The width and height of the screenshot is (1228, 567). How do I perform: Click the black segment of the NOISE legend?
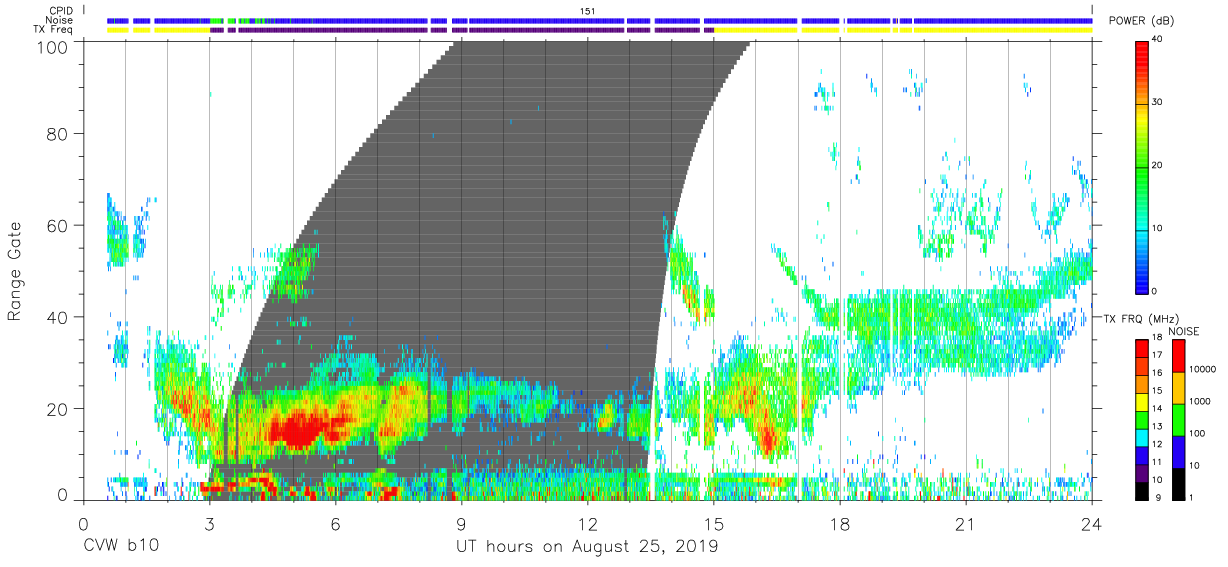[1179, 483]
